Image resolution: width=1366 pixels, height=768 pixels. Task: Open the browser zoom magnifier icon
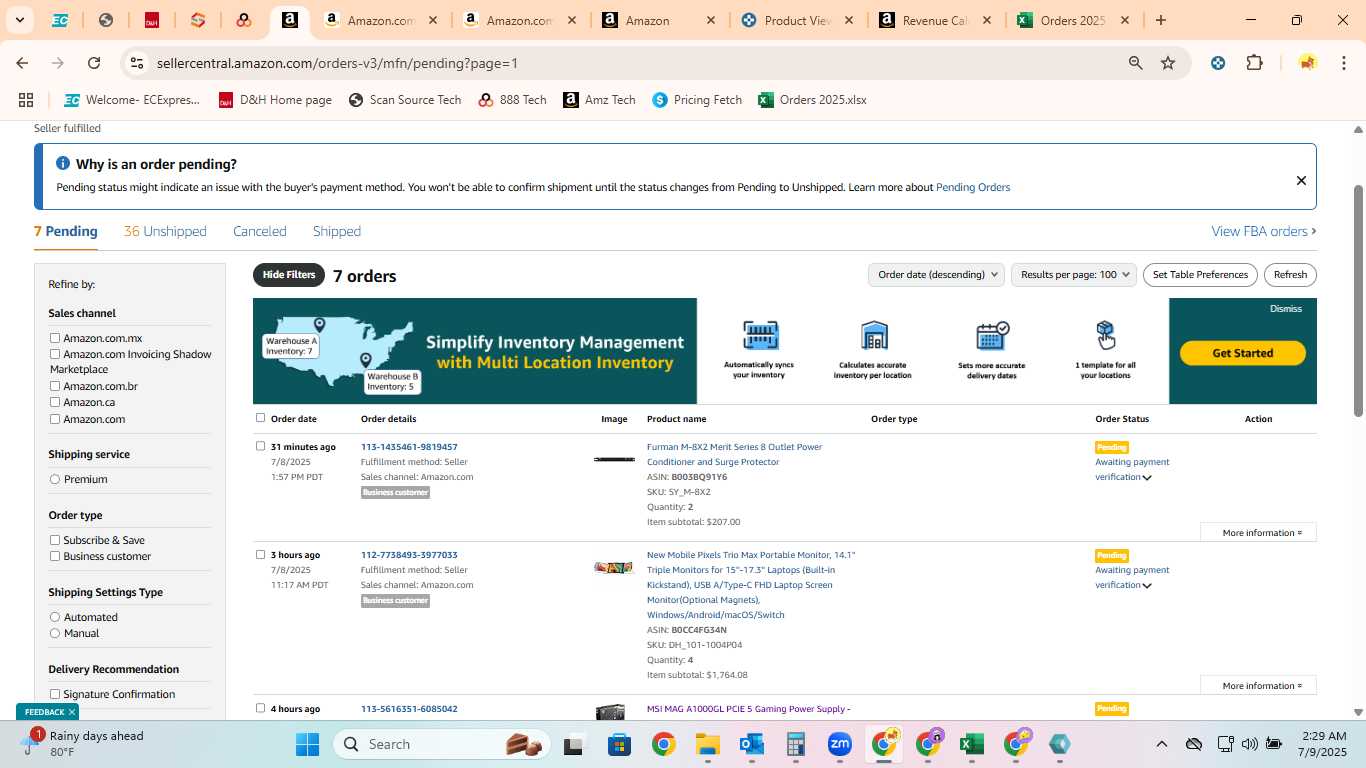(1136, 63)
